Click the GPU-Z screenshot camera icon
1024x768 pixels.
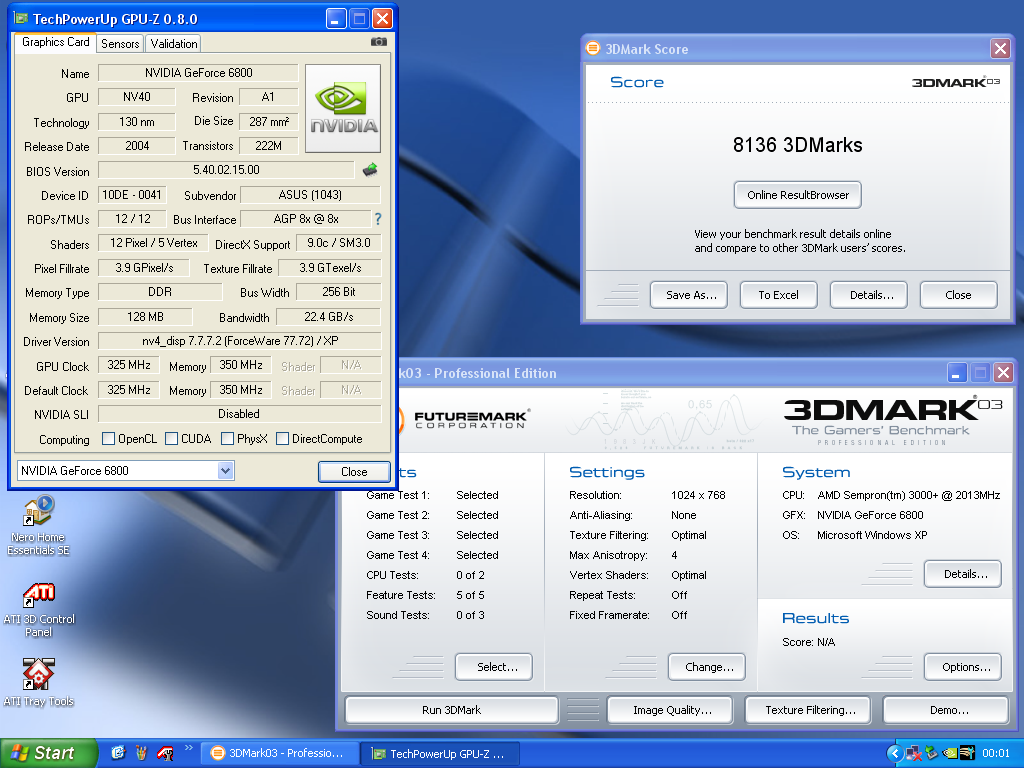point(379,42)
